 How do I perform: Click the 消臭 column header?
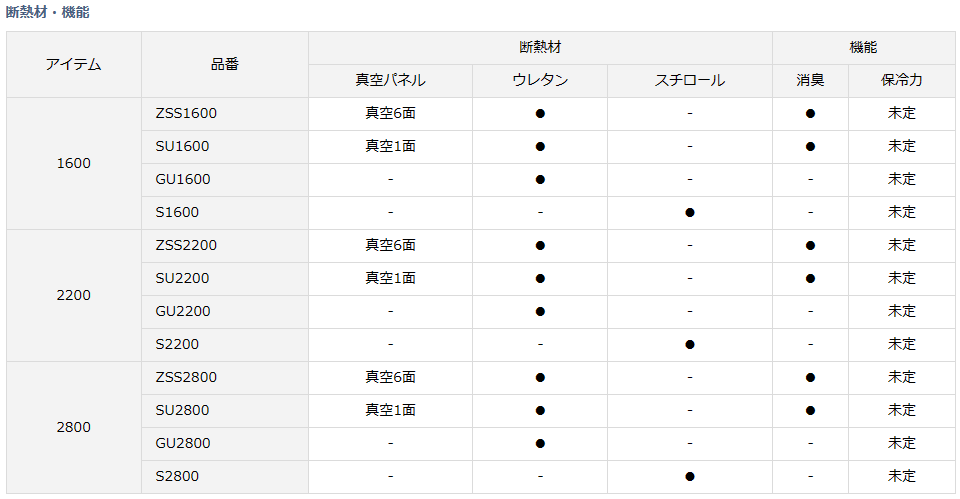tap(810, 80)
